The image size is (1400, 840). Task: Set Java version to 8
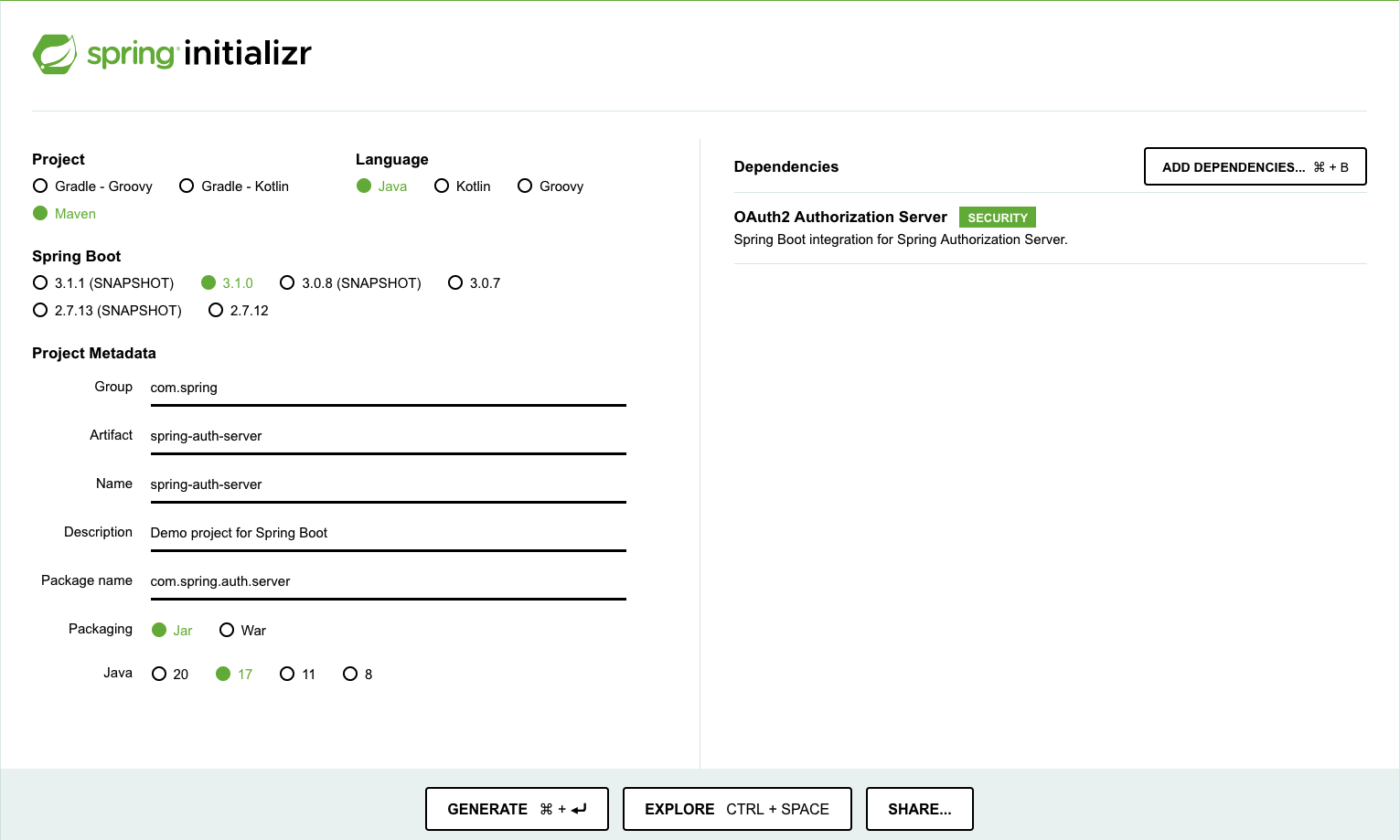[x=350, y=675]
